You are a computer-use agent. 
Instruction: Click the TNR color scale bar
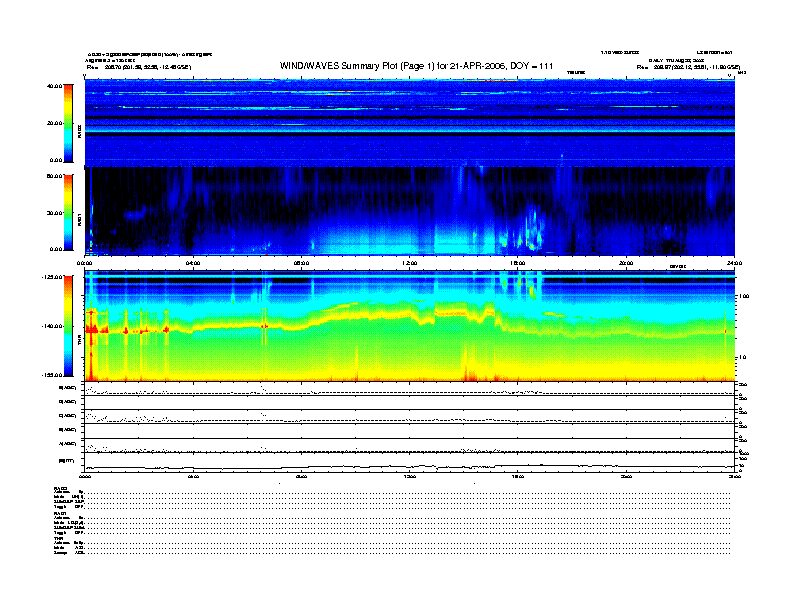click(x=68, y=326)
